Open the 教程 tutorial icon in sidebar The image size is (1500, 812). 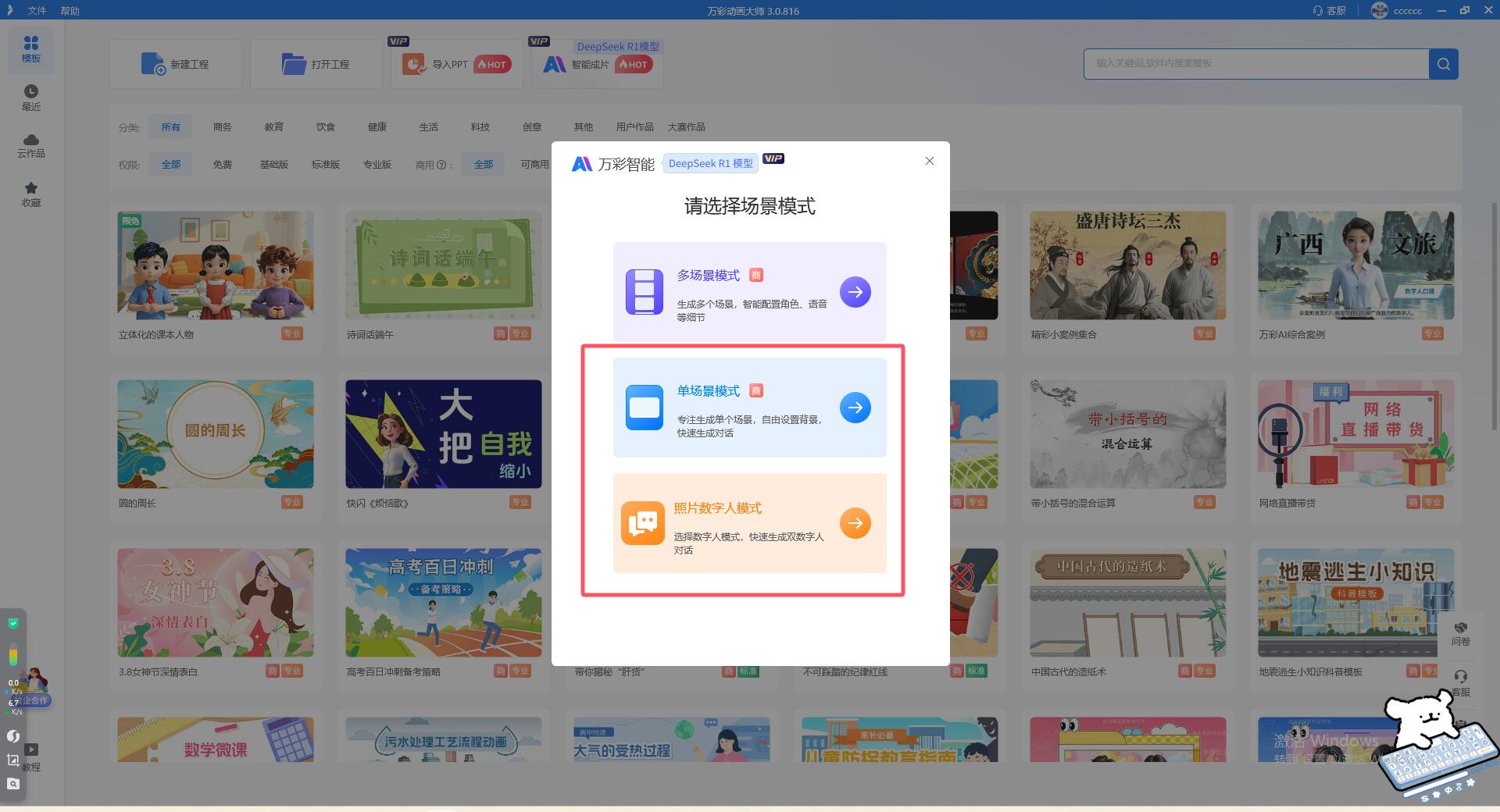[31, 757]
